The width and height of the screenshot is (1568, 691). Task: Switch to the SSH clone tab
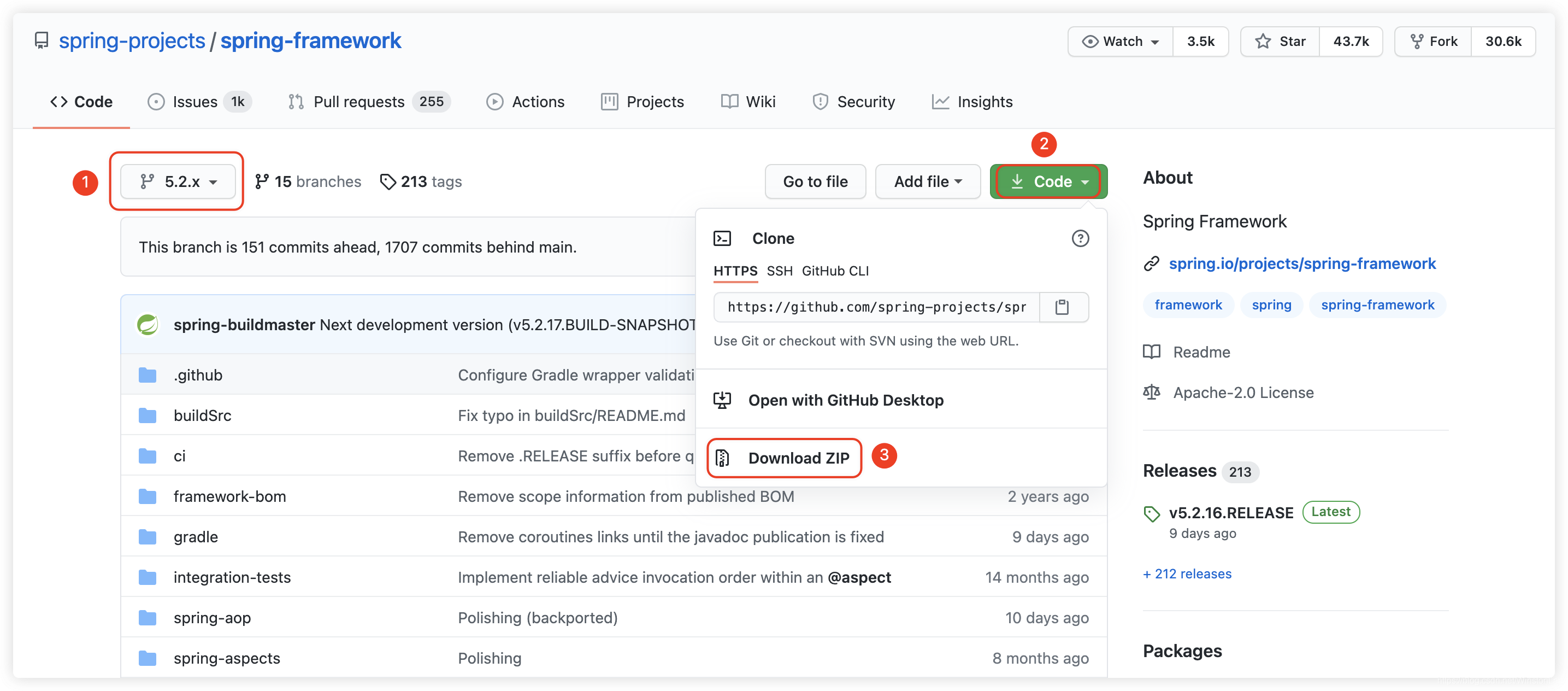779,271
